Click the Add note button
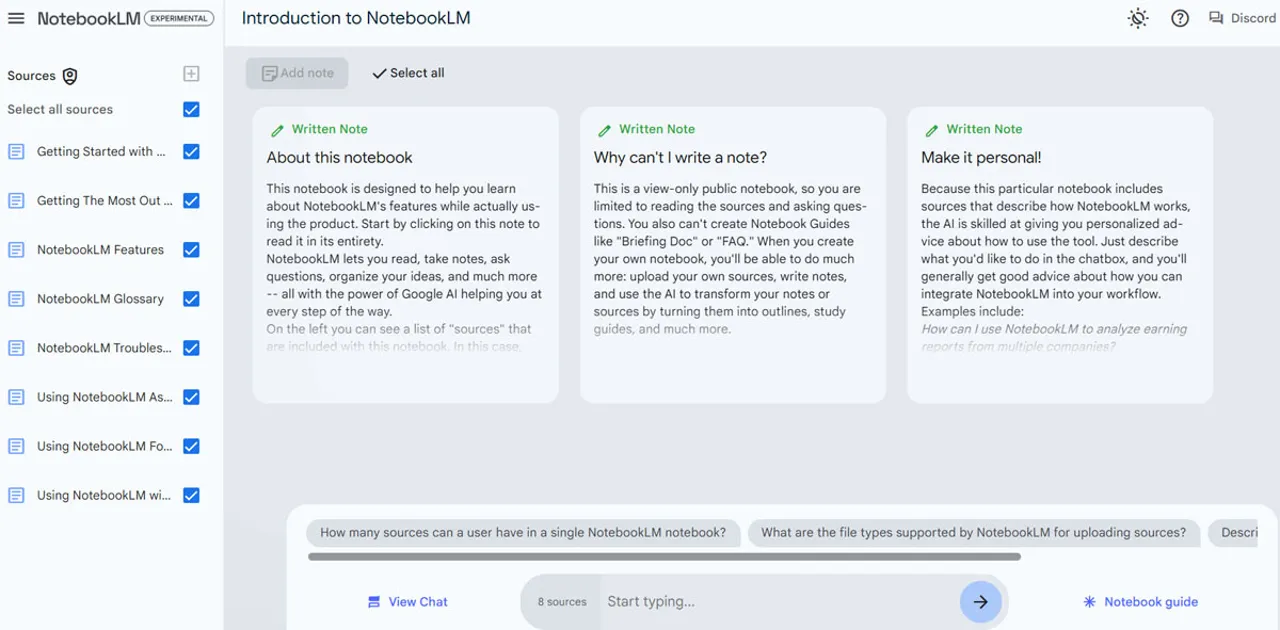Screen dimensions: 1280x630 tap(297, 73)
